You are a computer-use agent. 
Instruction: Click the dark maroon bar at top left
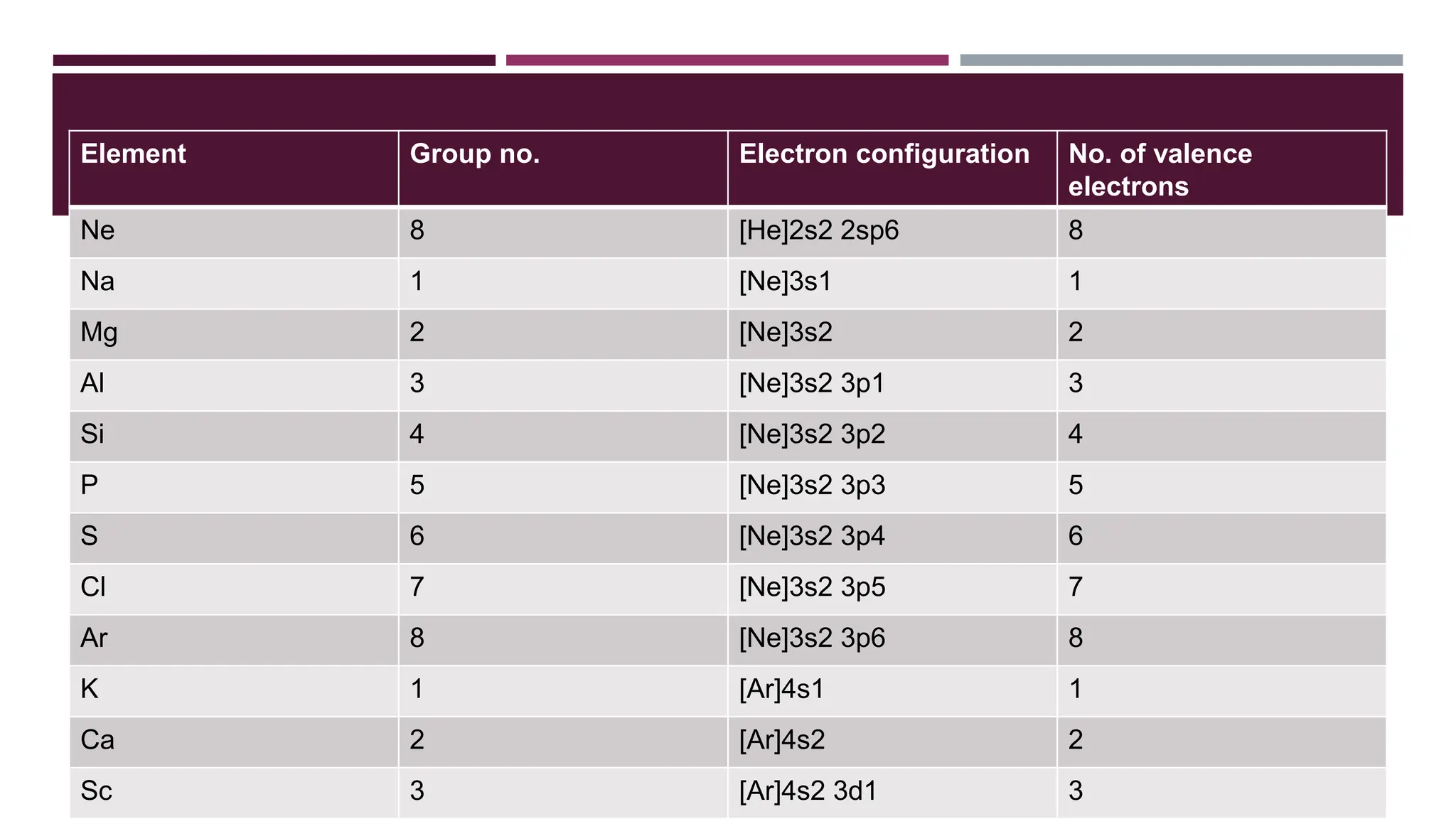(x=274, y=60)
